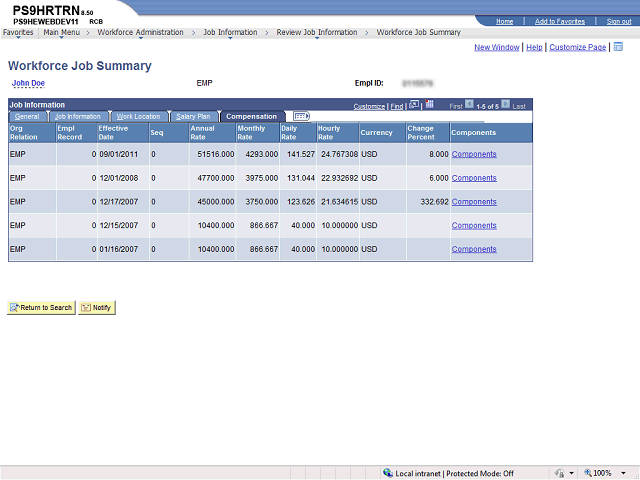
Task: Open Components for 09/01/2011 row
Action: [x=474, y=154]
